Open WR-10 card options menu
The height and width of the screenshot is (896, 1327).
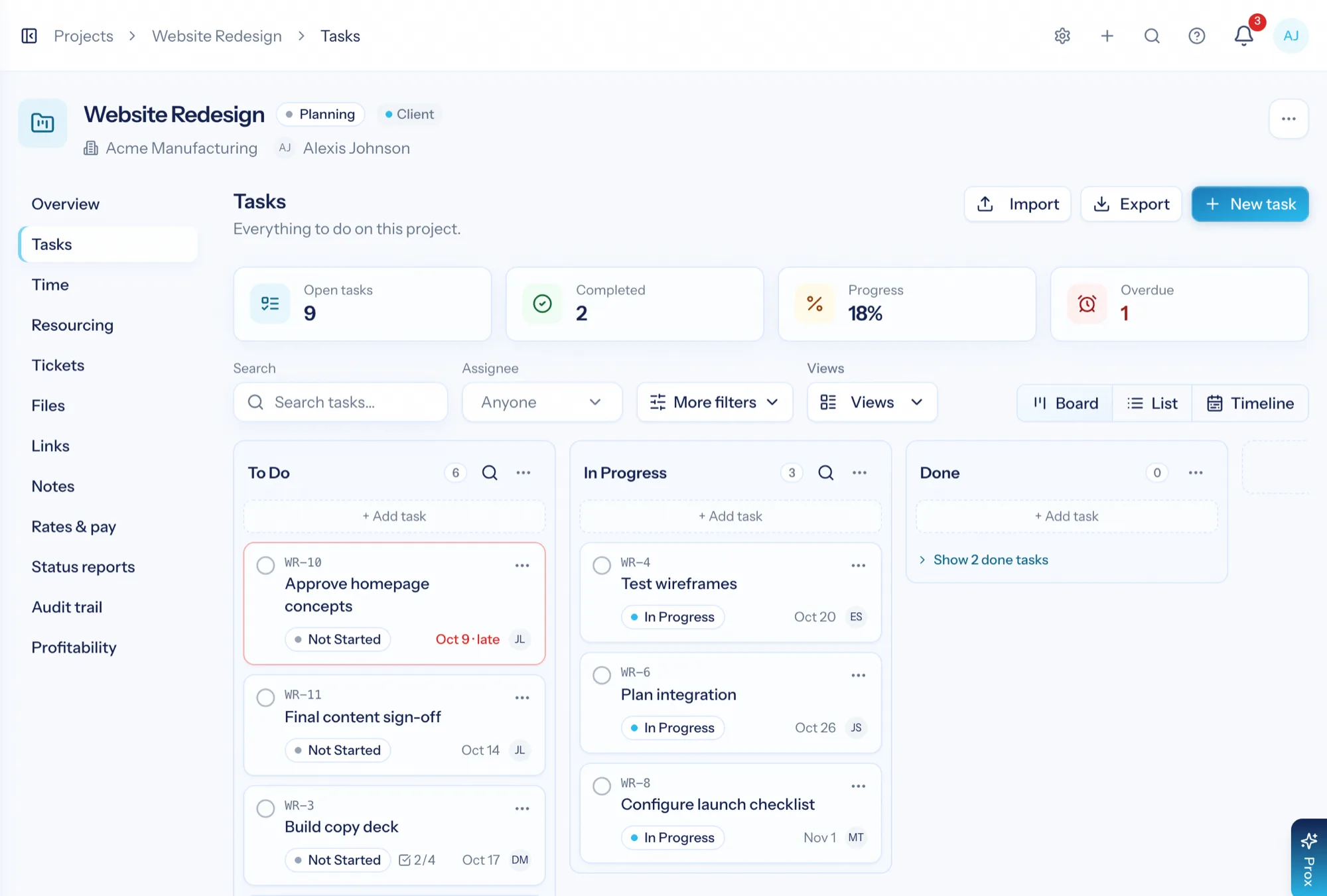pyautogui.click(x=522, y=566)
